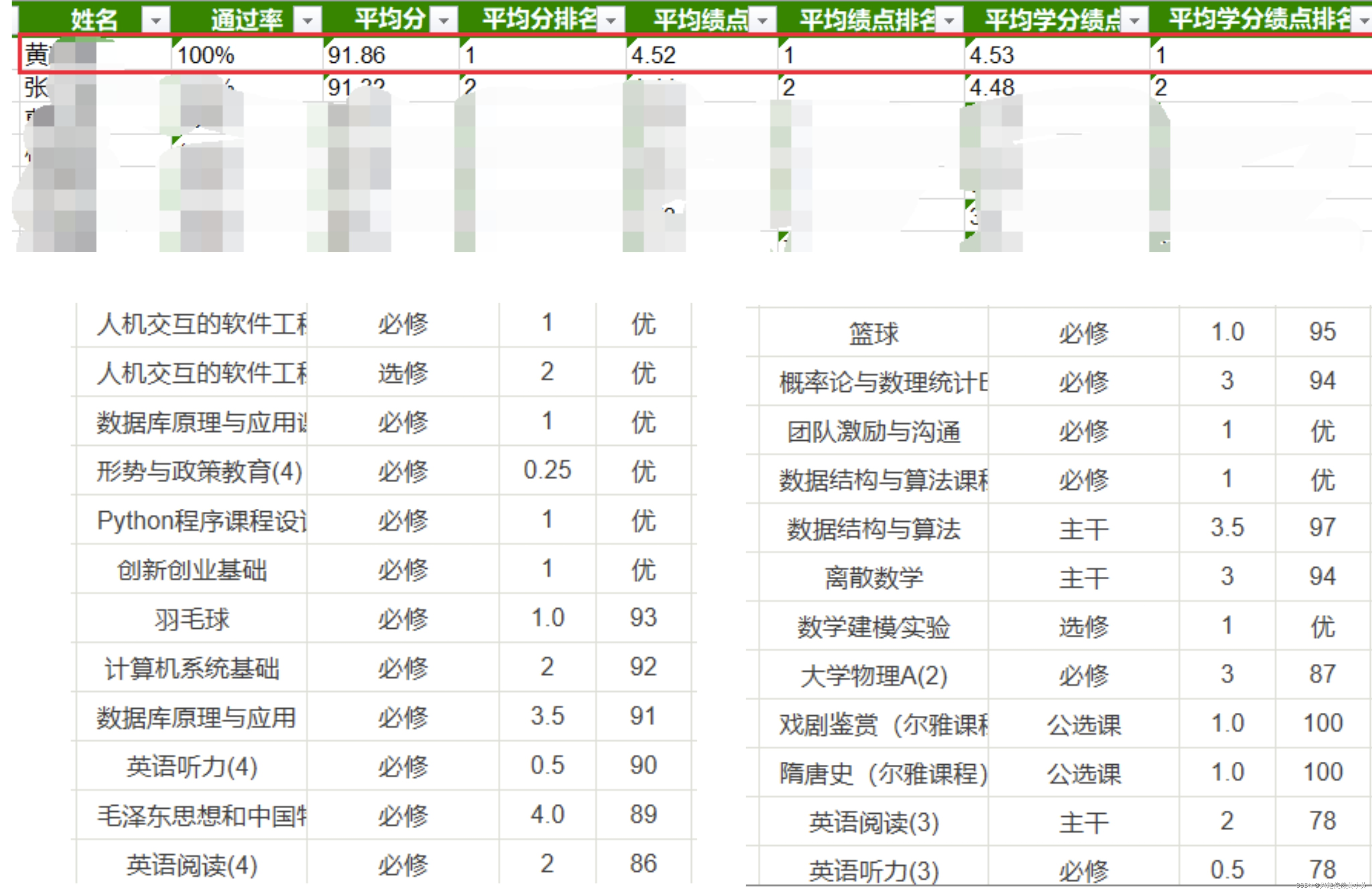Click the 选修 type for 数学建模/实验
The image size is (1372, 892).
point(1083,626)
